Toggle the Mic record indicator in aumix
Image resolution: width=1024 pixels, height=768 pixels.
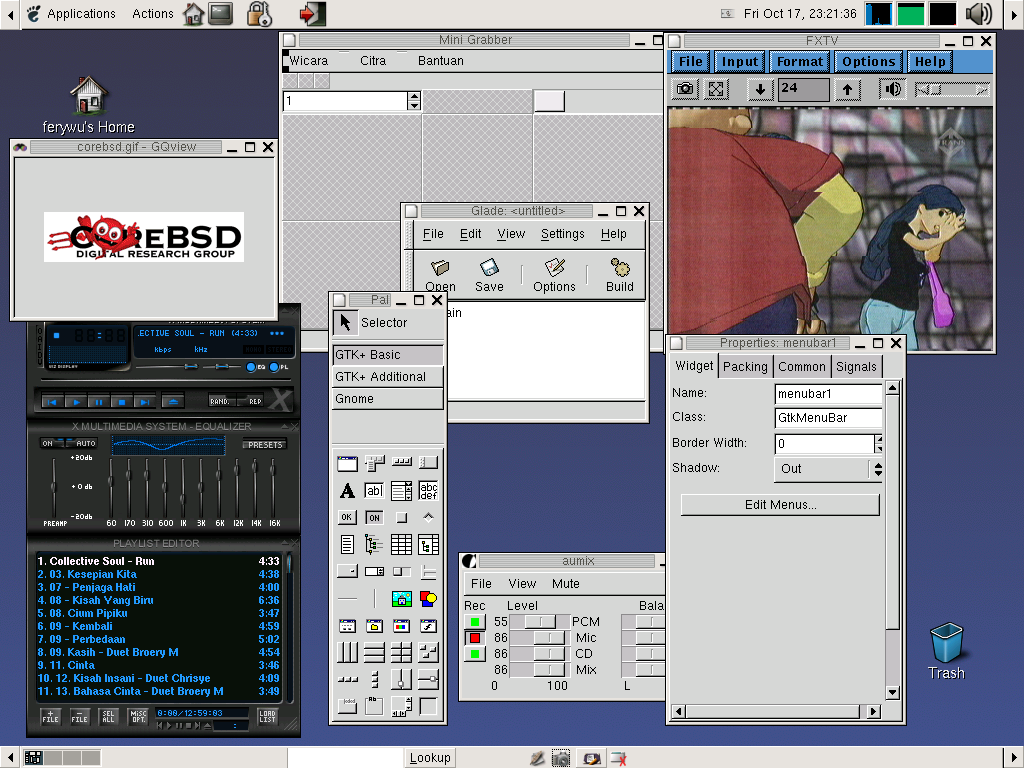click(x=475, y=637)
